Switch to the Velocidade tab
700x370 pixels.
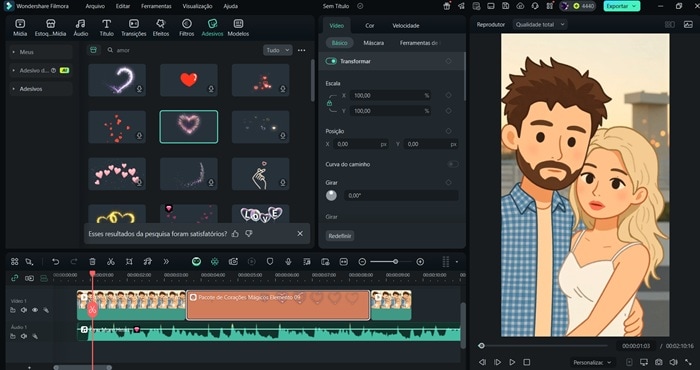(x=406, y=25)
